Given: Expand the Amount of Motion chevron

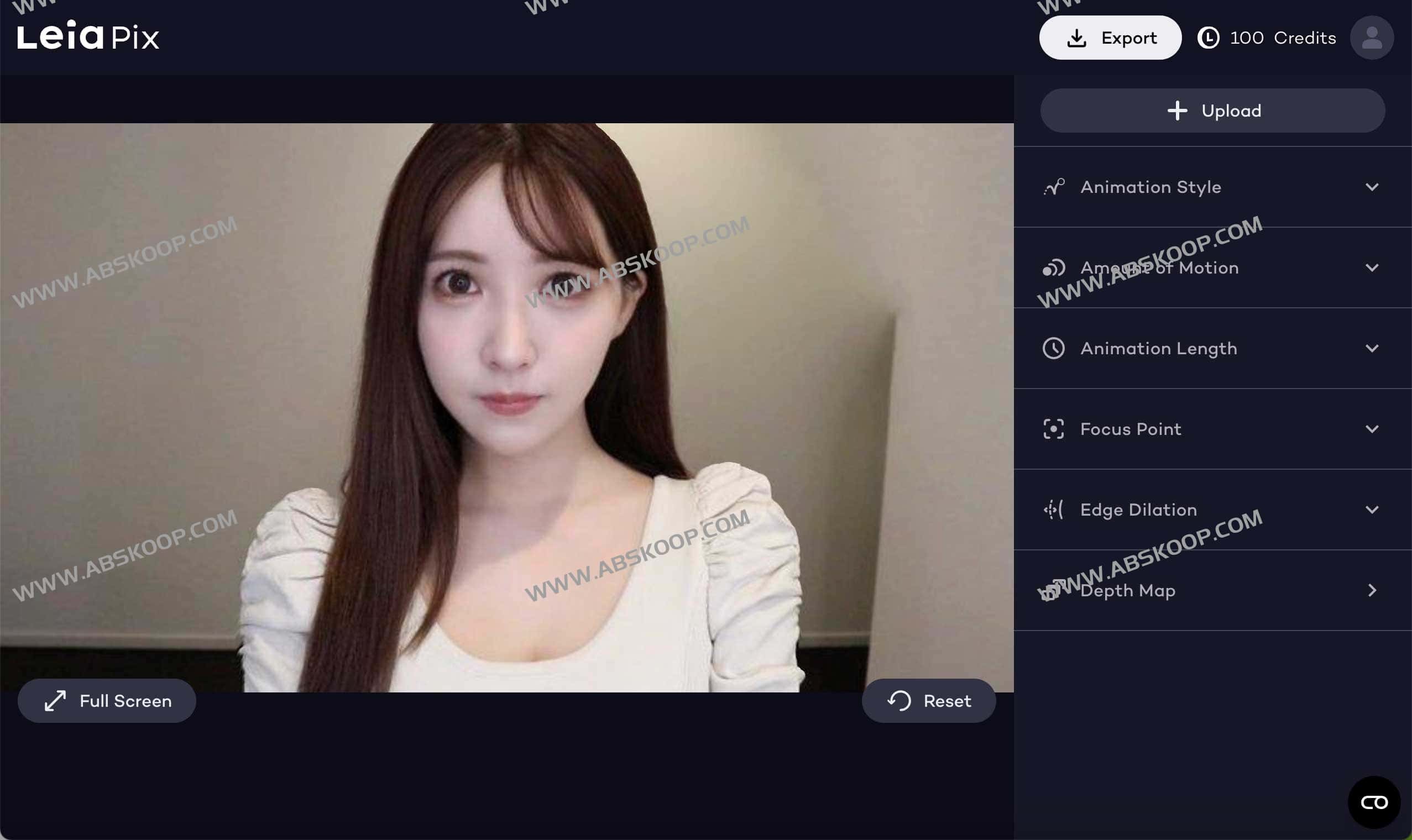Looking at the screenshot, I should tap(1372, 267).
